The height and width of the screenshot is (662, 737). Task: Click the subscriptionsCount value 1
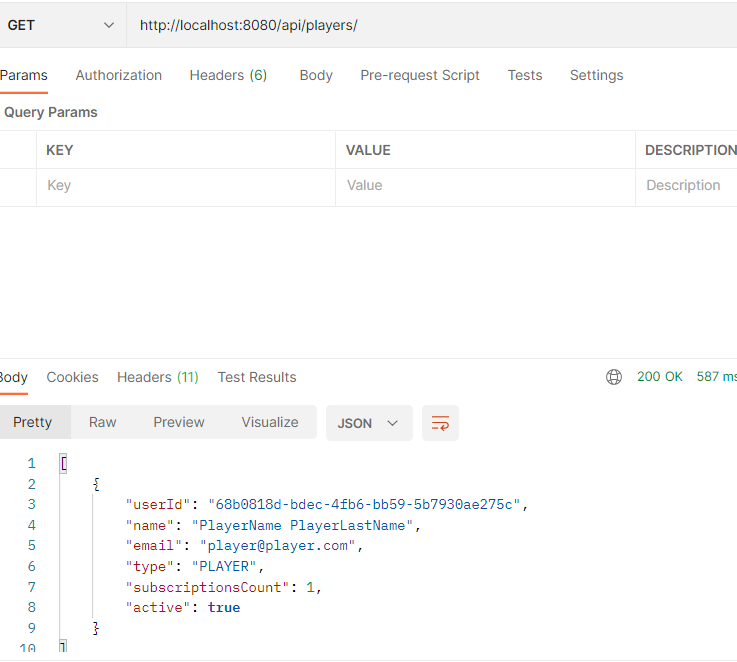(310, 587)
